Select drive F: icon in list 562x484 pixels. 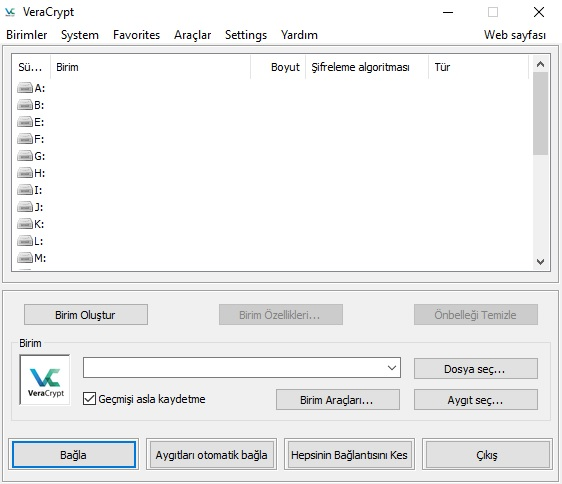coord(25,139)
